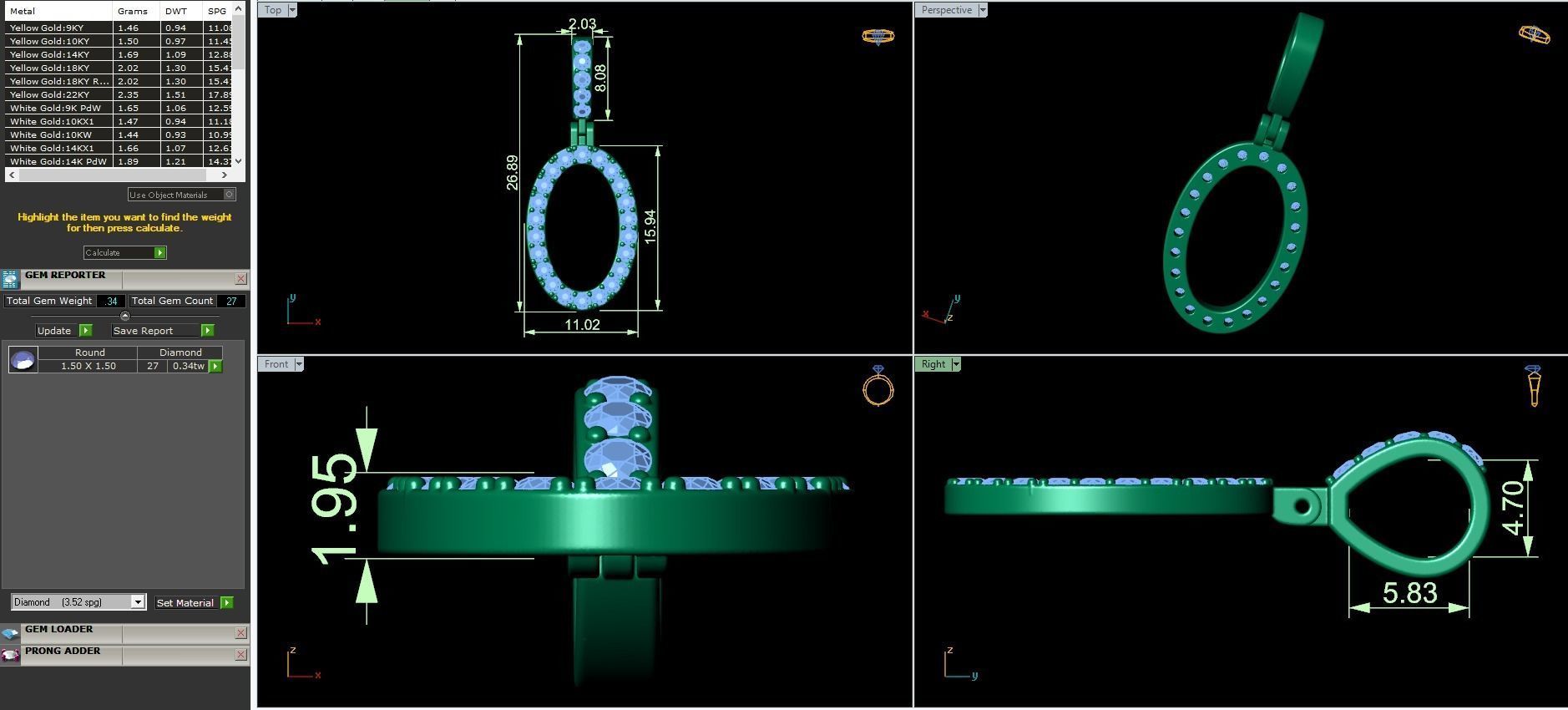This screenshot has width=1568, height=710.
Task: Close the Prong Adder panel
Action: click(x=240, y=655)
